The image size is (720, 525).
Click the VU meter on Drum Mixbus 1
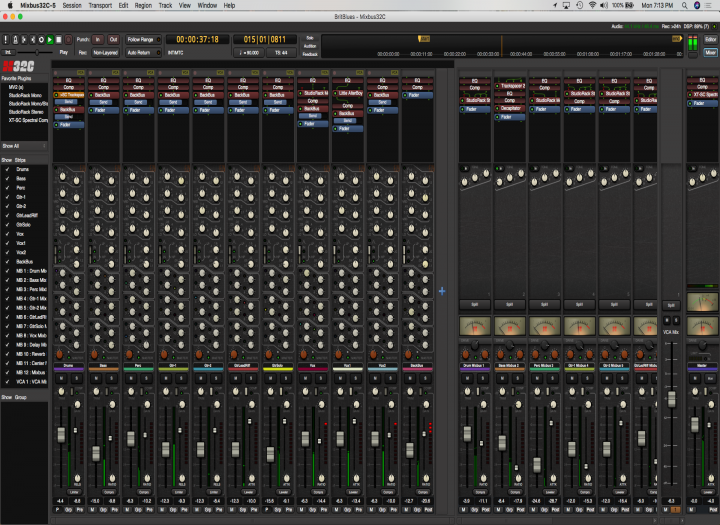[475, 326]
